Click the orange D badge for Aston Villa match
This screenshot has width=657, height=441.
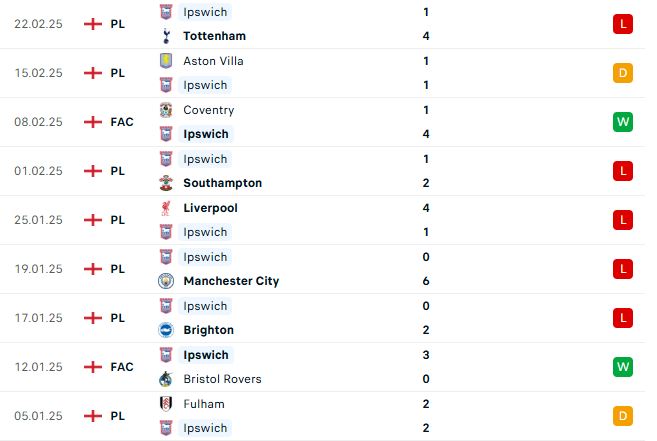pyautogui.click(x=623, y=73)
